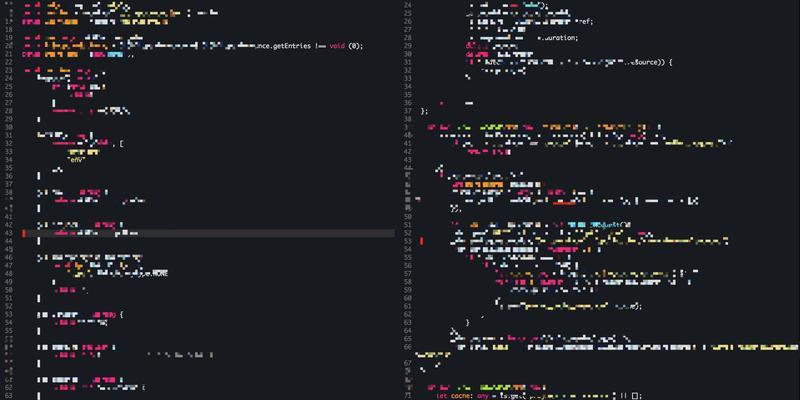
Task: Click line number 62 in left pane gutter
Action: coord(9,387)
